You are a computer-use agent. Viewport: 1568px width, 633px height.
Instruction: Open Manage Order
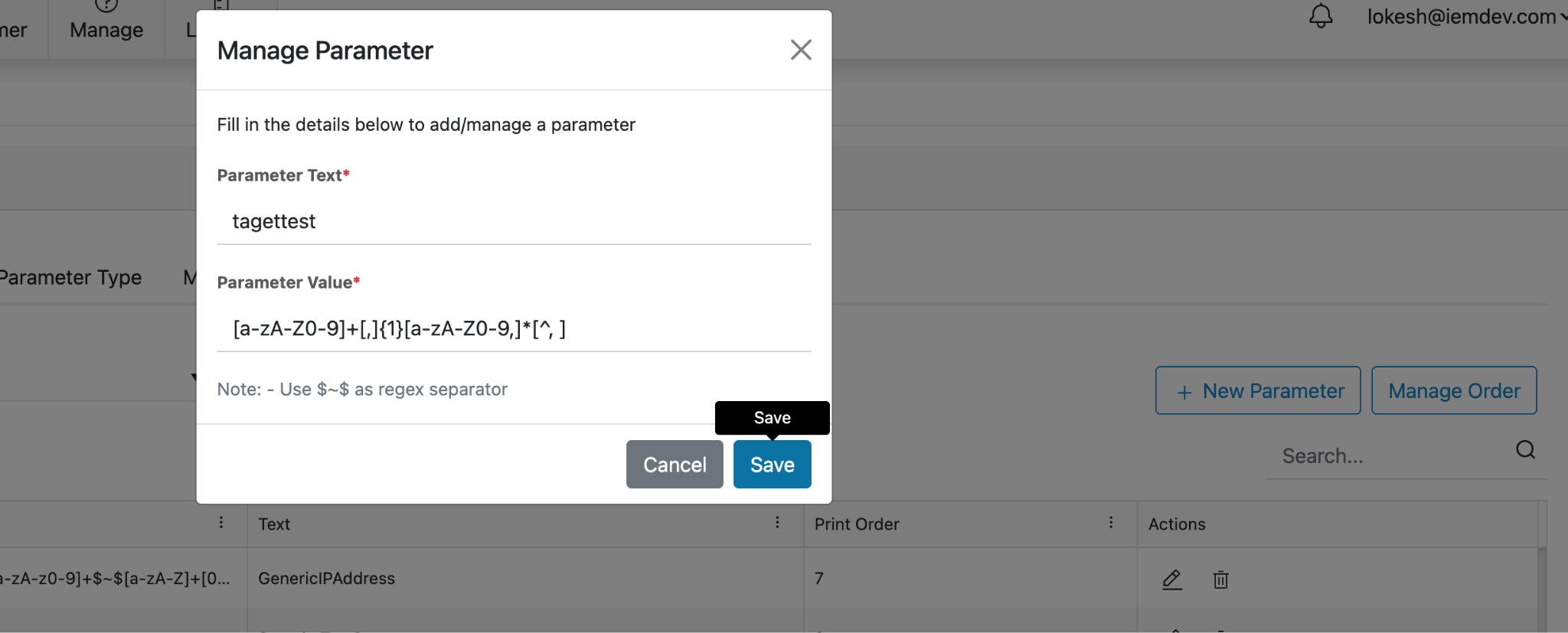pyautogui.click(x=1454, y=390)
